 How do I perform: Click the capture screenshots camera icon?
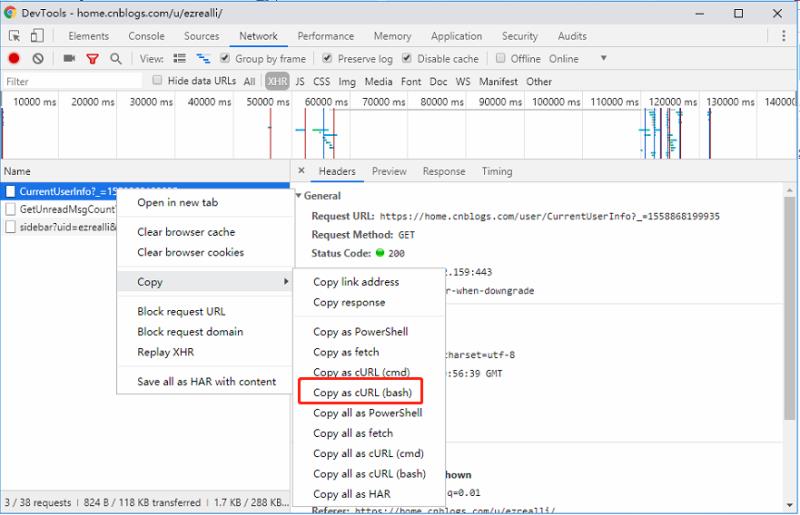[69, 59]
